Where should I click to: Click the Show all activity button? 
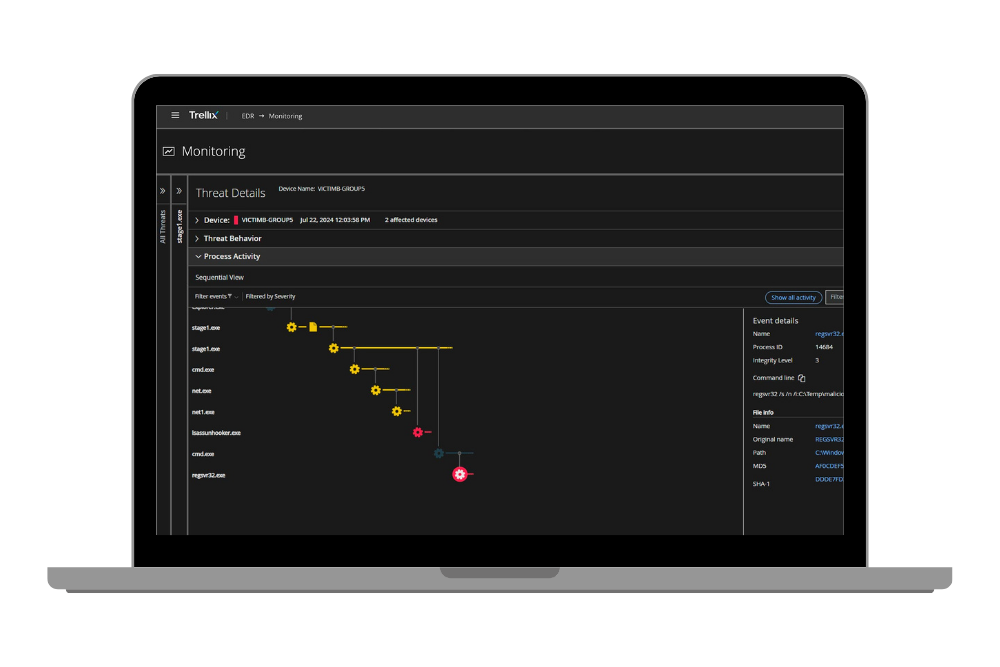(x=793, y=298)
